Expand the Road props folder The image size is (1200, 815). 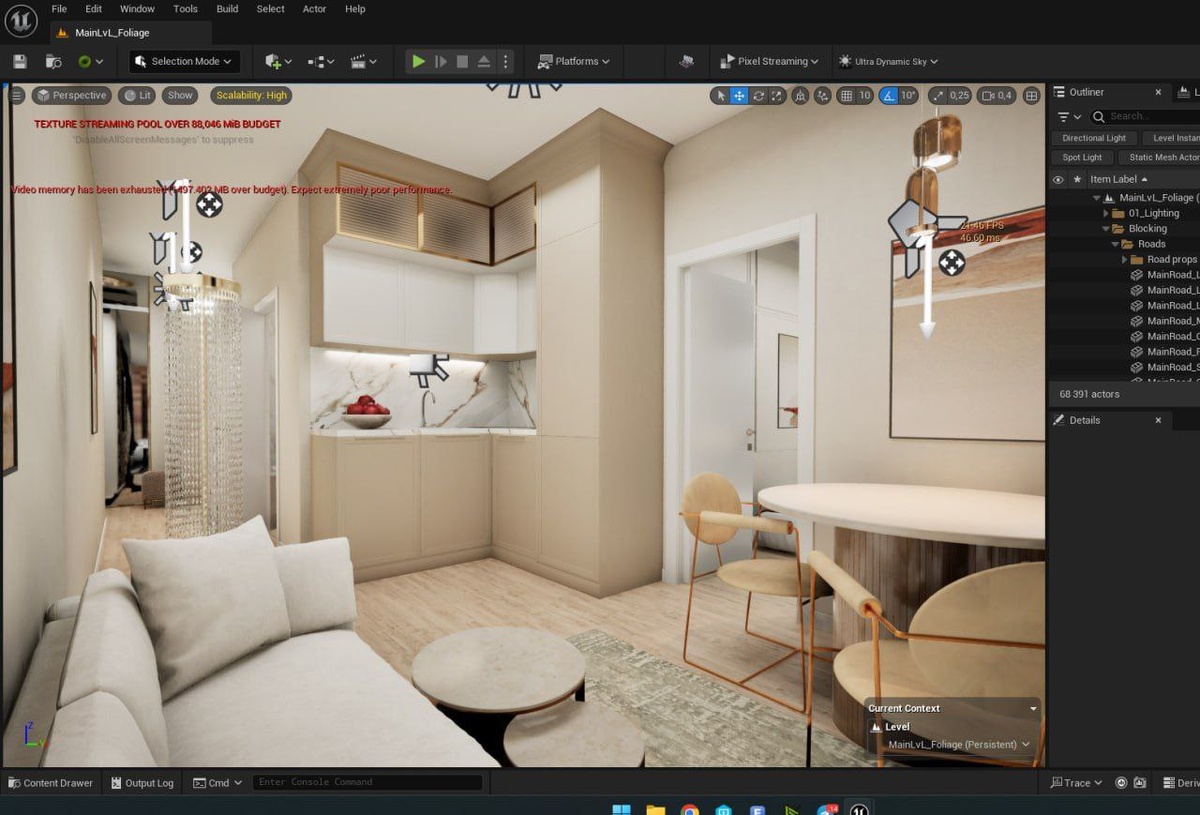coord(1124,259)
